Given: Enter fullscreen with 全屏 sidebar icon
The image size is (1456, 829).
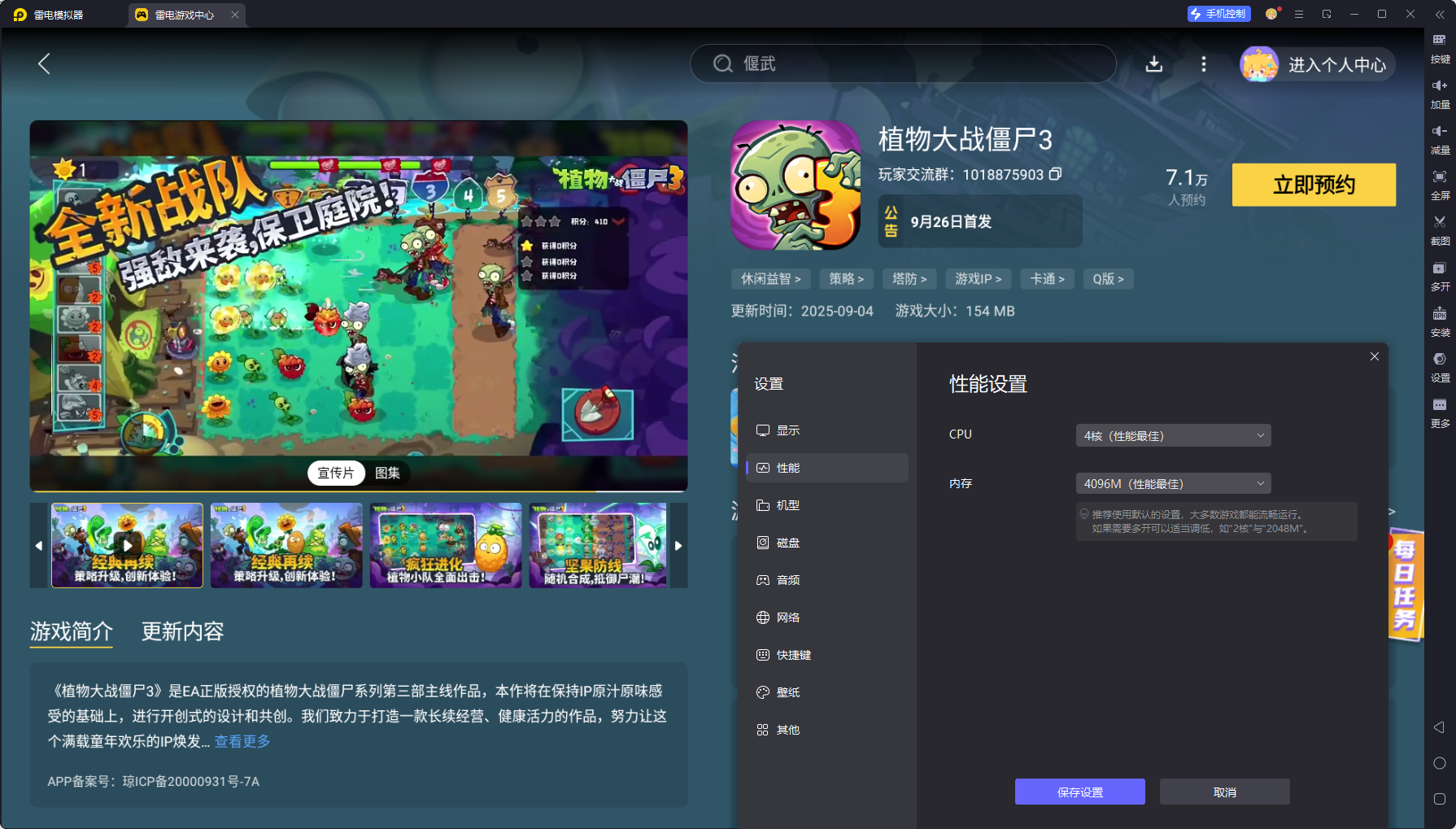Looking at the screenshot, I should tap(1440, 185).
